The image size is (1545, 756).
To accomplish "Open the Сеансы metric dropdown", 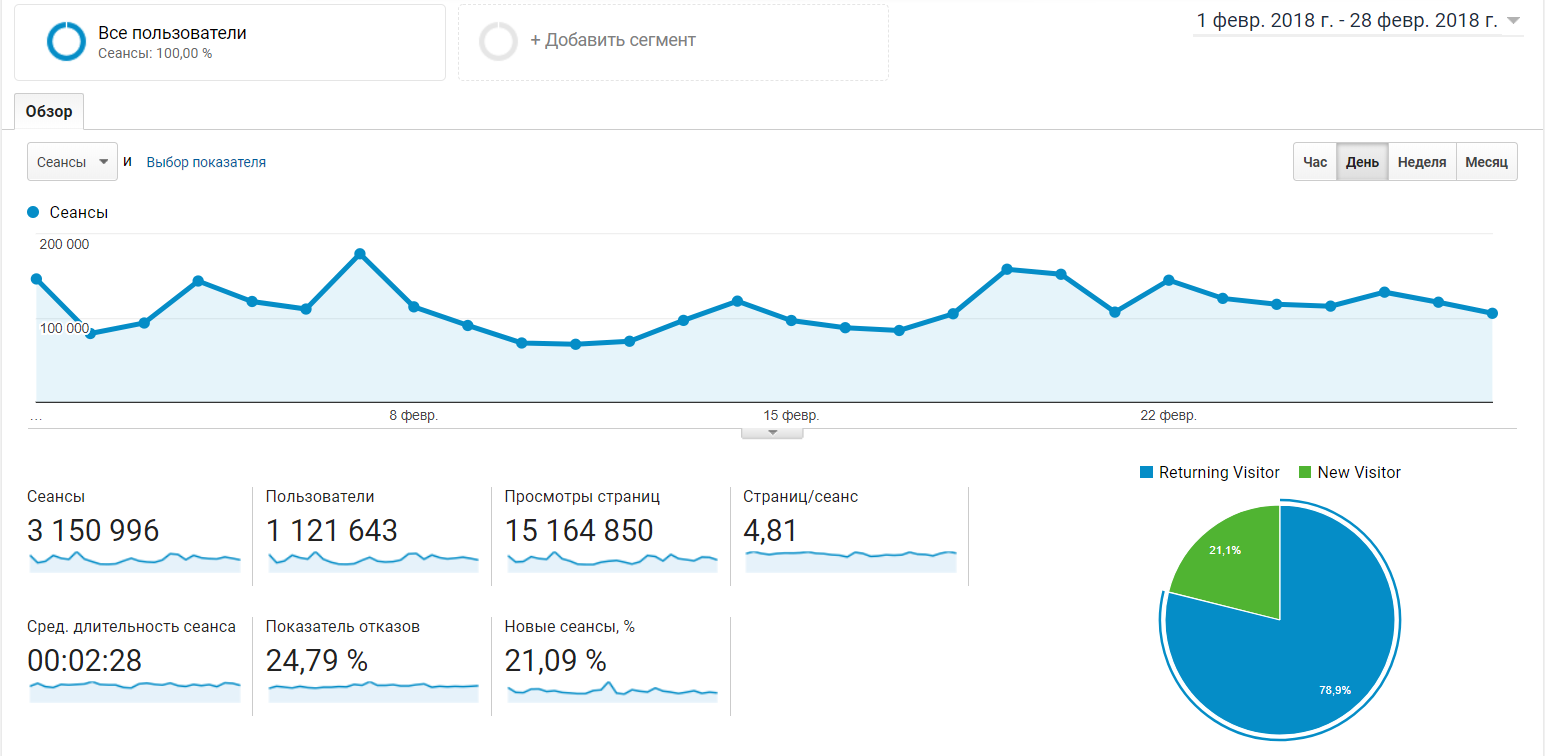I will [72, 162].
